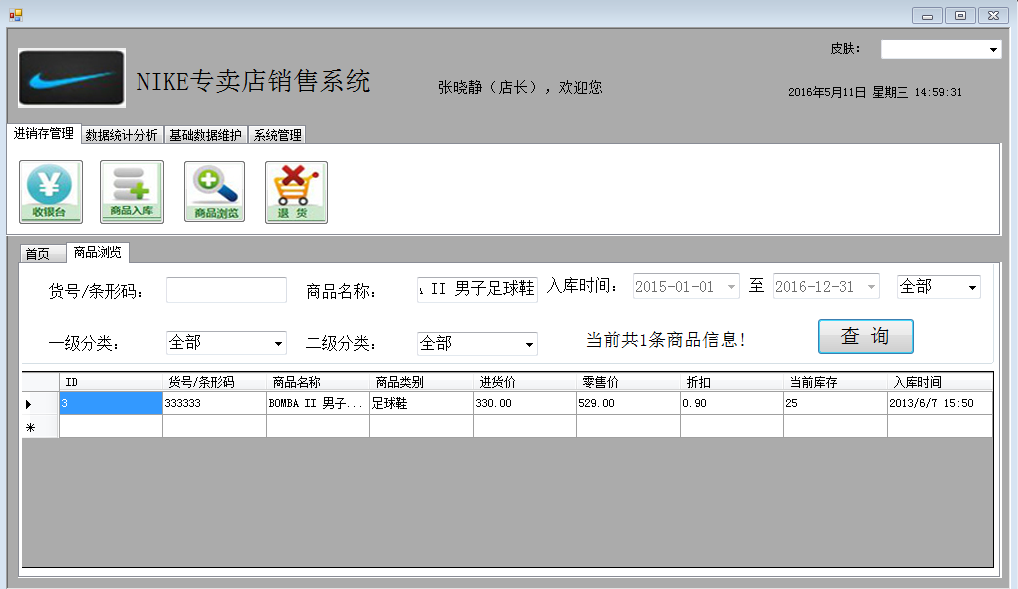This screenshot has width=1018, height=589.
Task: Open the 收银台 cashier icon
Action: (51, 192)
